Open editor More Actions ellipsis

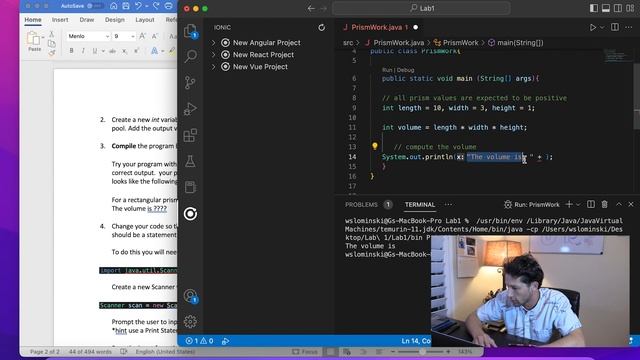[x=629, y=27]
